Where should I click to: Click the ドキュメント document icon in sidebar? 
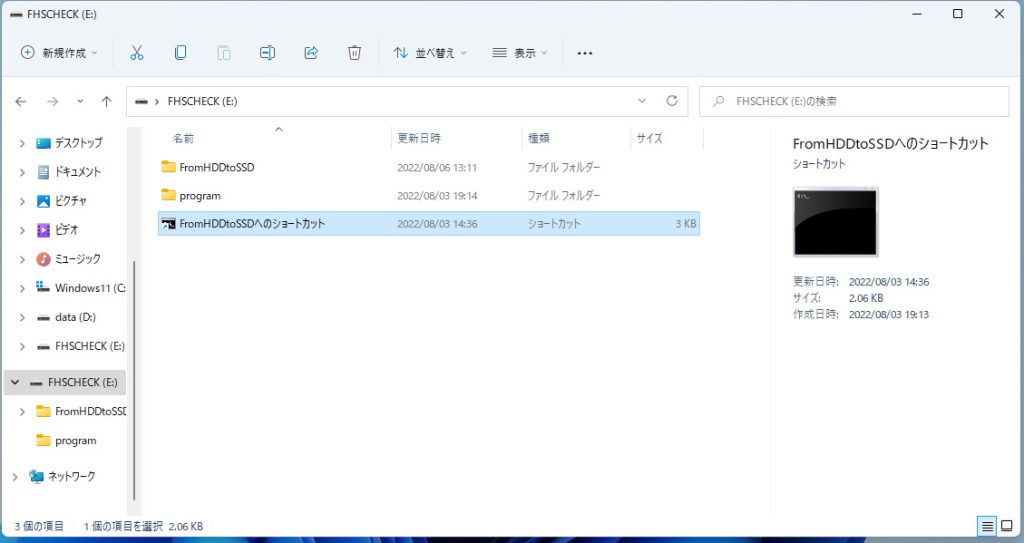point(43,172)
